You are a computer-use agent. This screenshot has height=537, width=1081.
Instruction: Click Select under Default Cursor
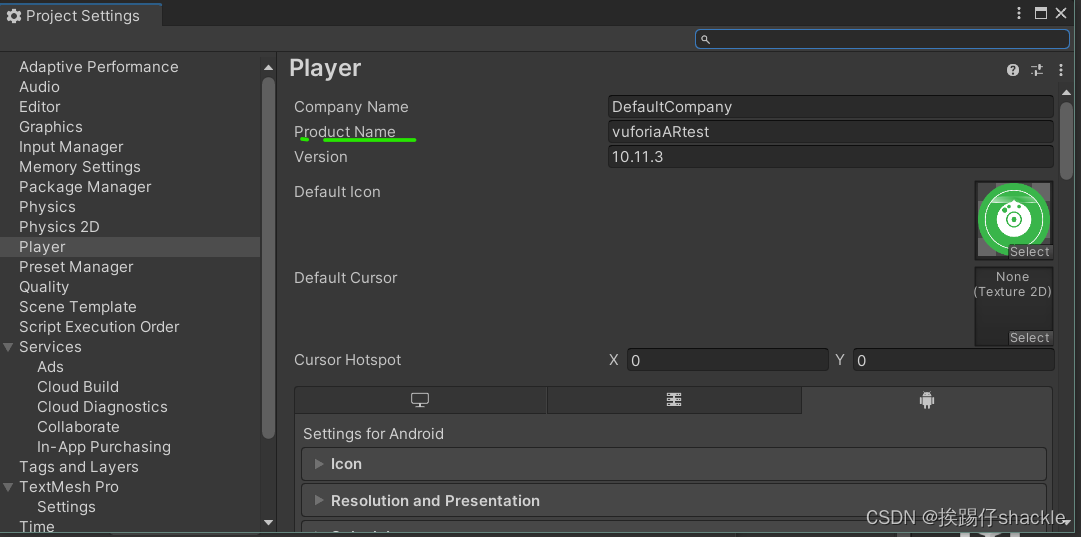1030,338
